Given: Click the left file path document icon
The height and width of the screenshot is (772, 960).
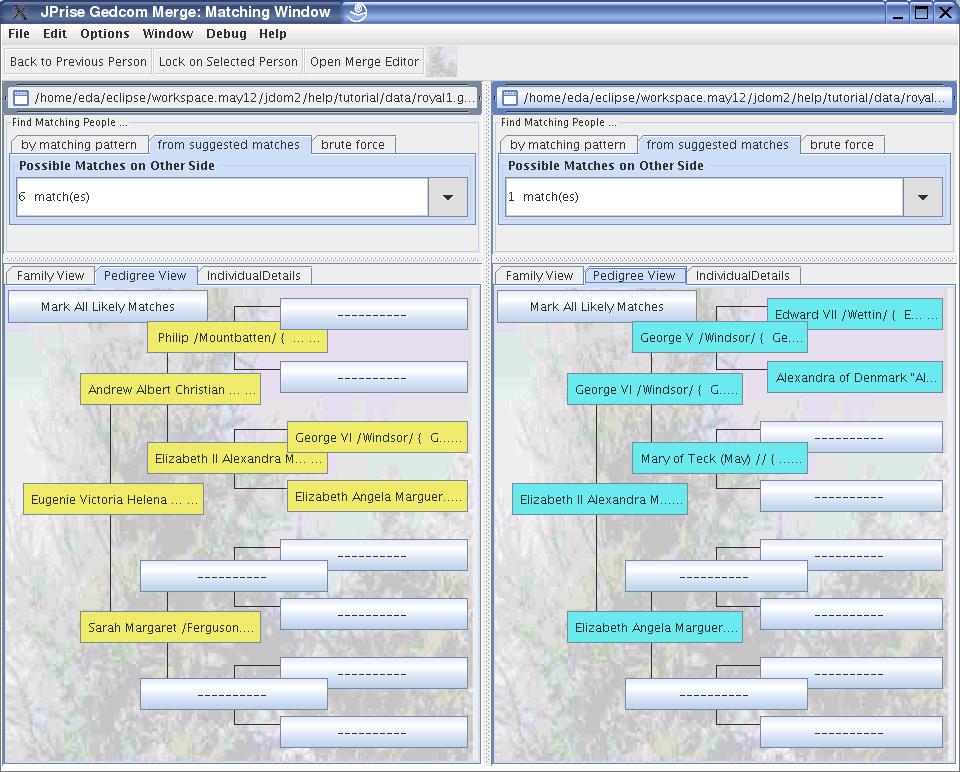Looking at the screenshot, I should point(20,98).
